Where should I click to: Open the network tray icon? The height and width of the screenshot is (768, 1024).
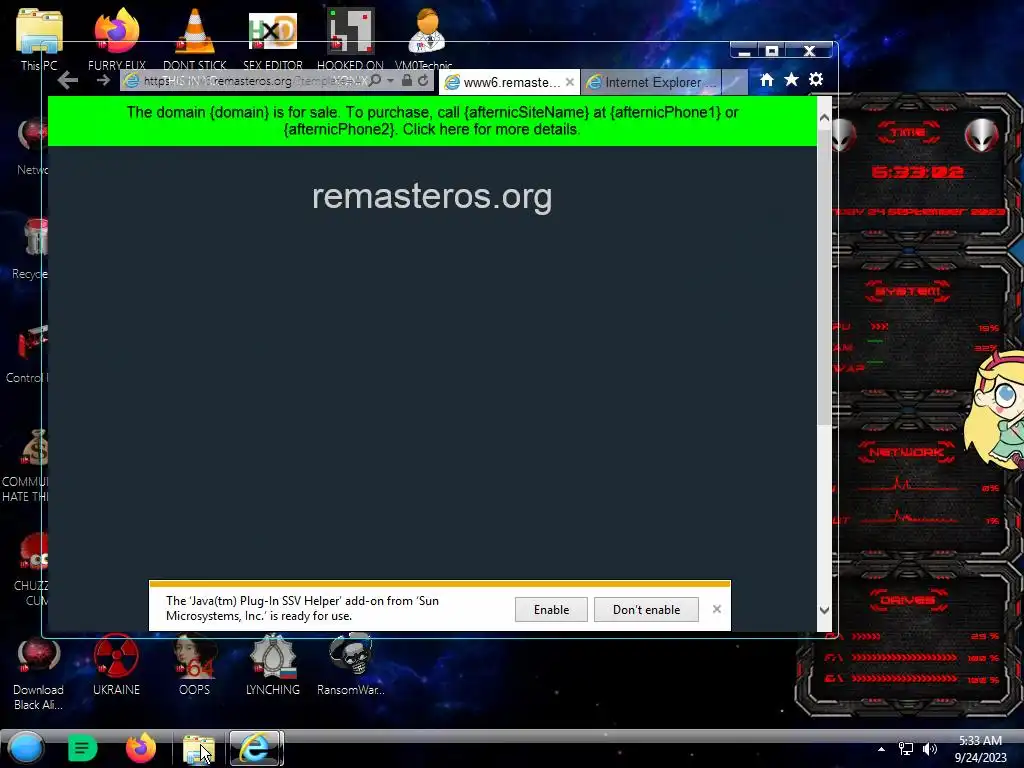pyautogui.click(x=906, y=749)
